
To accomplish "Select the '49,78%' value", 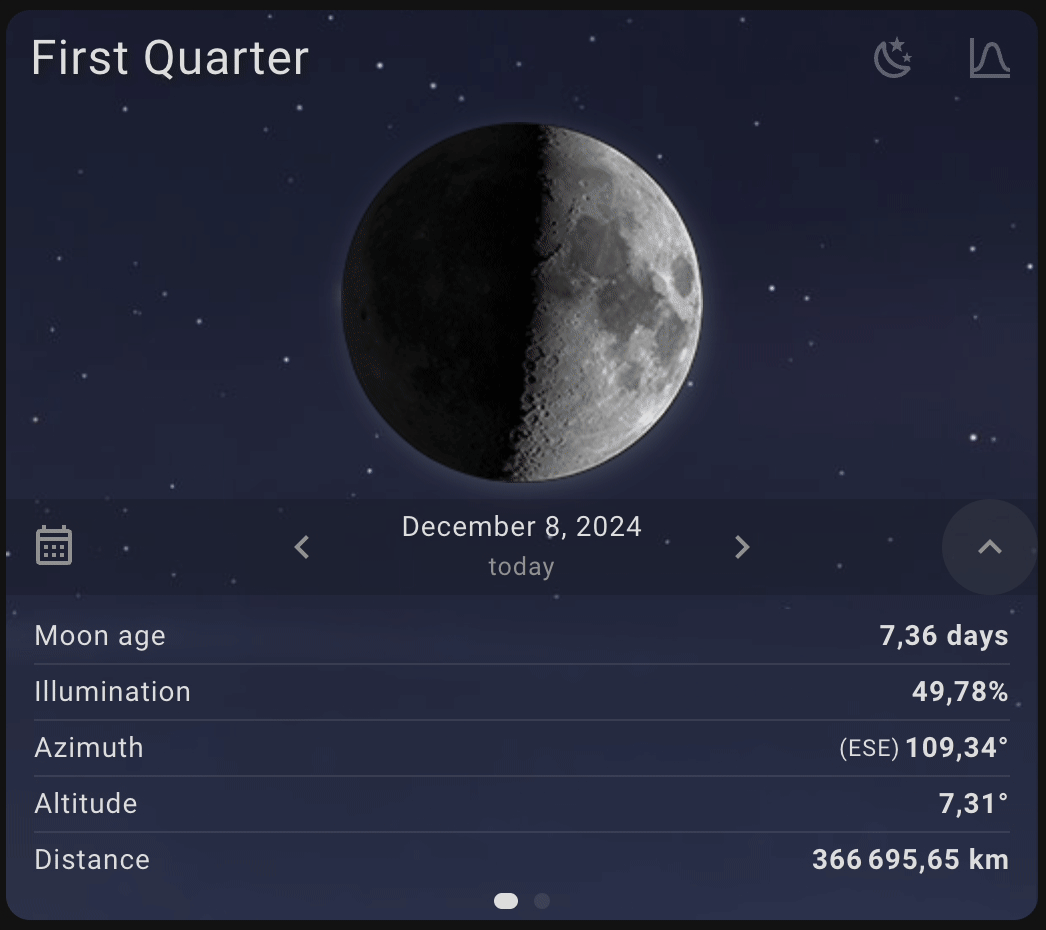I will coord(960,692).
